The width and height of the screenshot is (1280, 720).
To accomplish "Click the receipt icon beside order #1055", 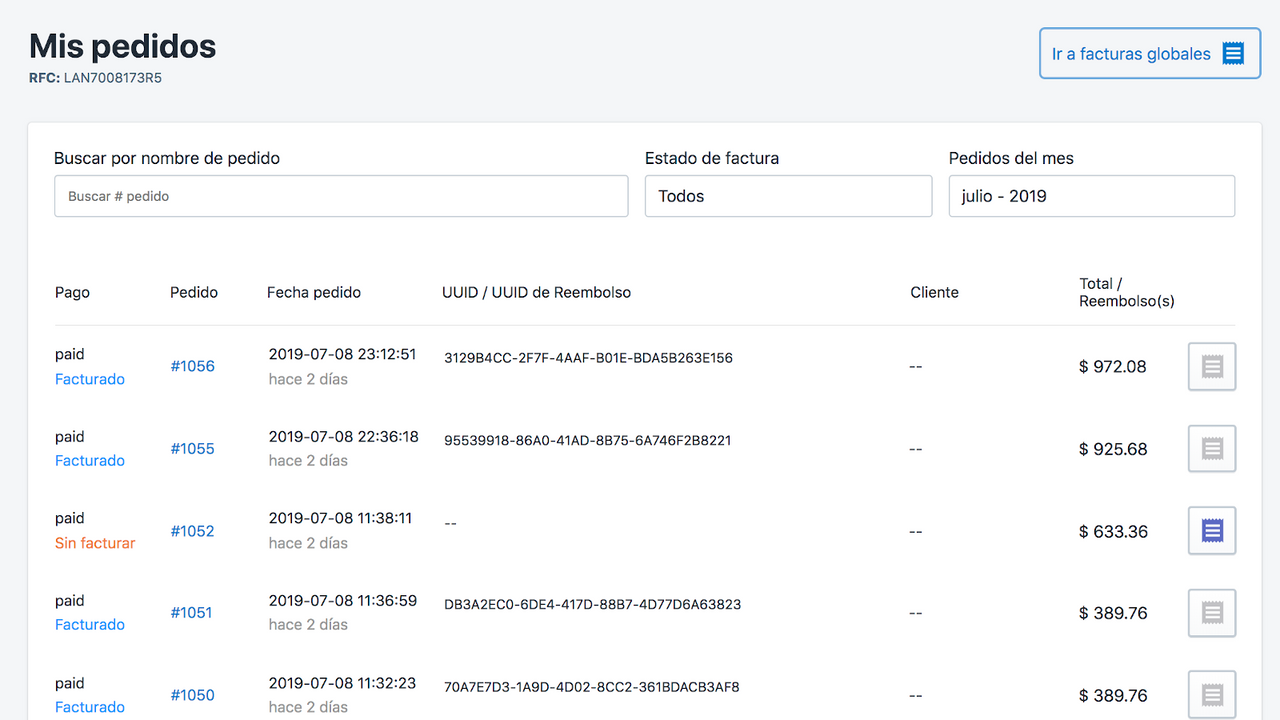I will click(1211, 448).
